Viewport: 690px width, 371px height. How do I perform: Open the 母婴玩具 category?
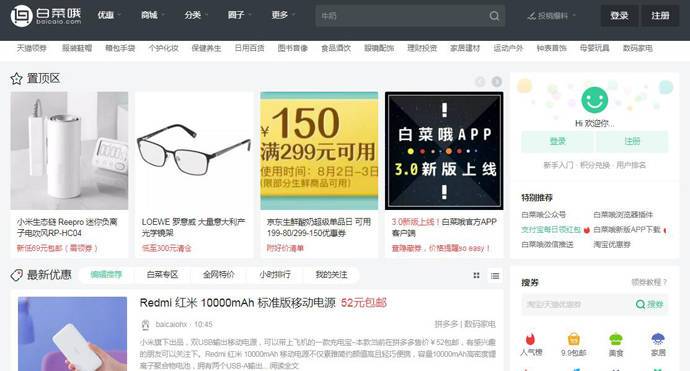pos(595,48)
